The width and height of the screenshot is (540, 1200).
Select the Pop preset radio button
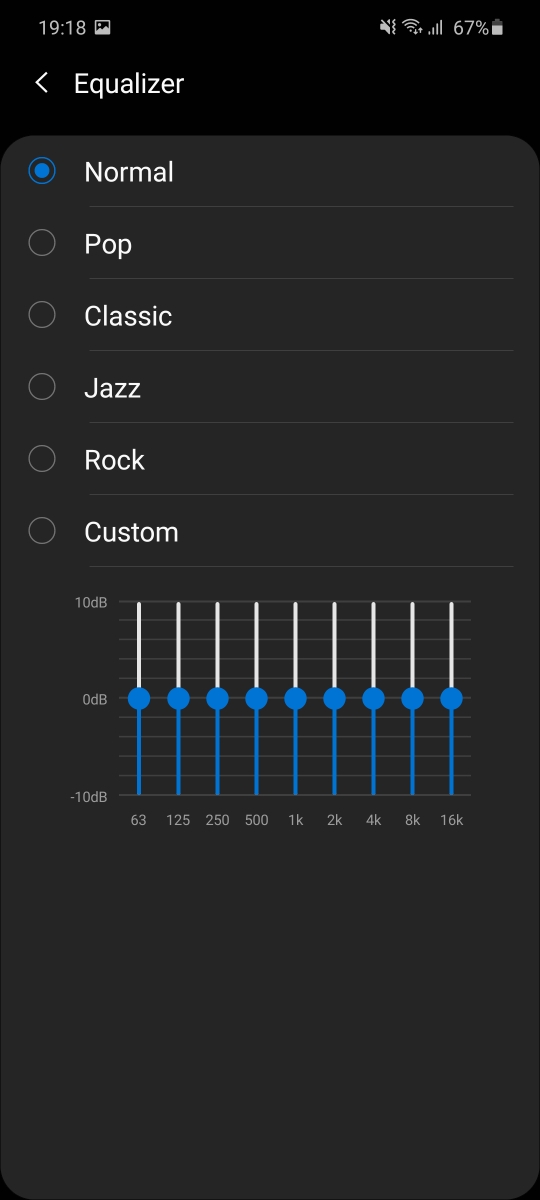pos(42,243)
